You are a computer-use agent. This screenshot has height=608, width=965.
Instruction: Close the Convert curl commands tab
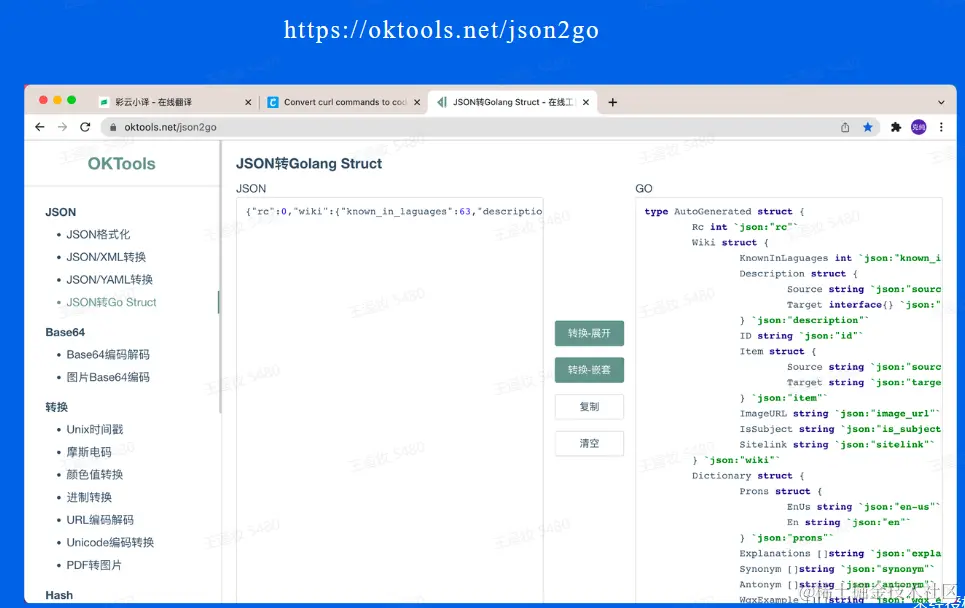coord(417,102)
